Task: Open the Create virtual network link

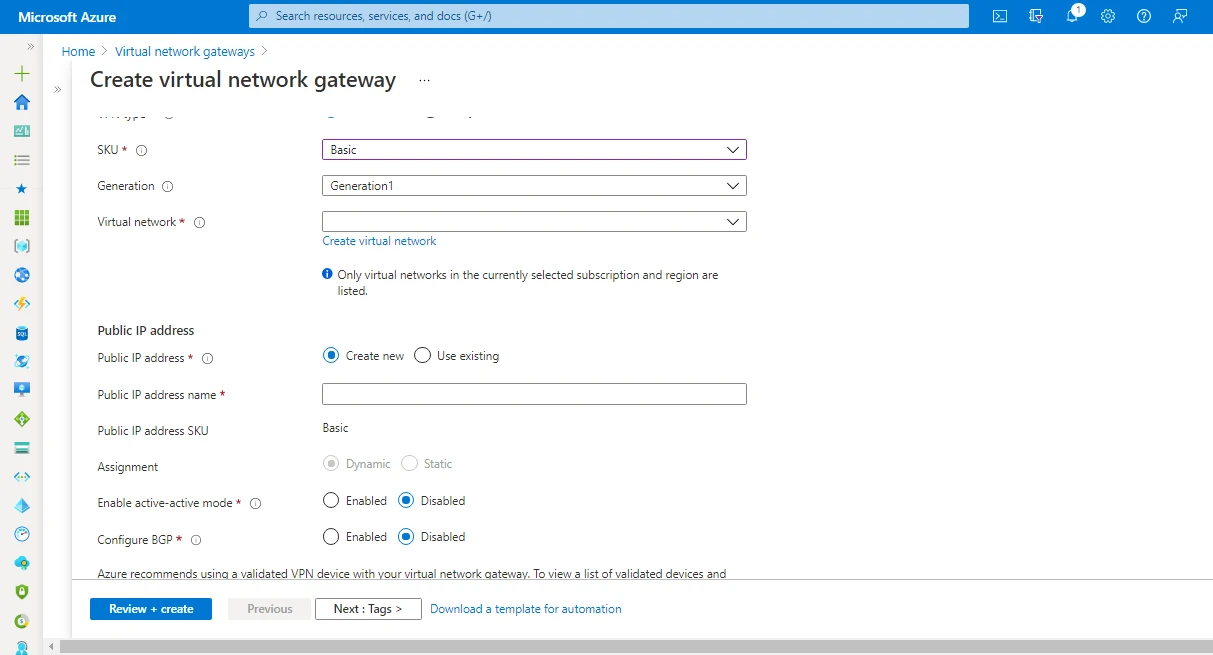Action: pyautogui.click(x=379, y=240)
